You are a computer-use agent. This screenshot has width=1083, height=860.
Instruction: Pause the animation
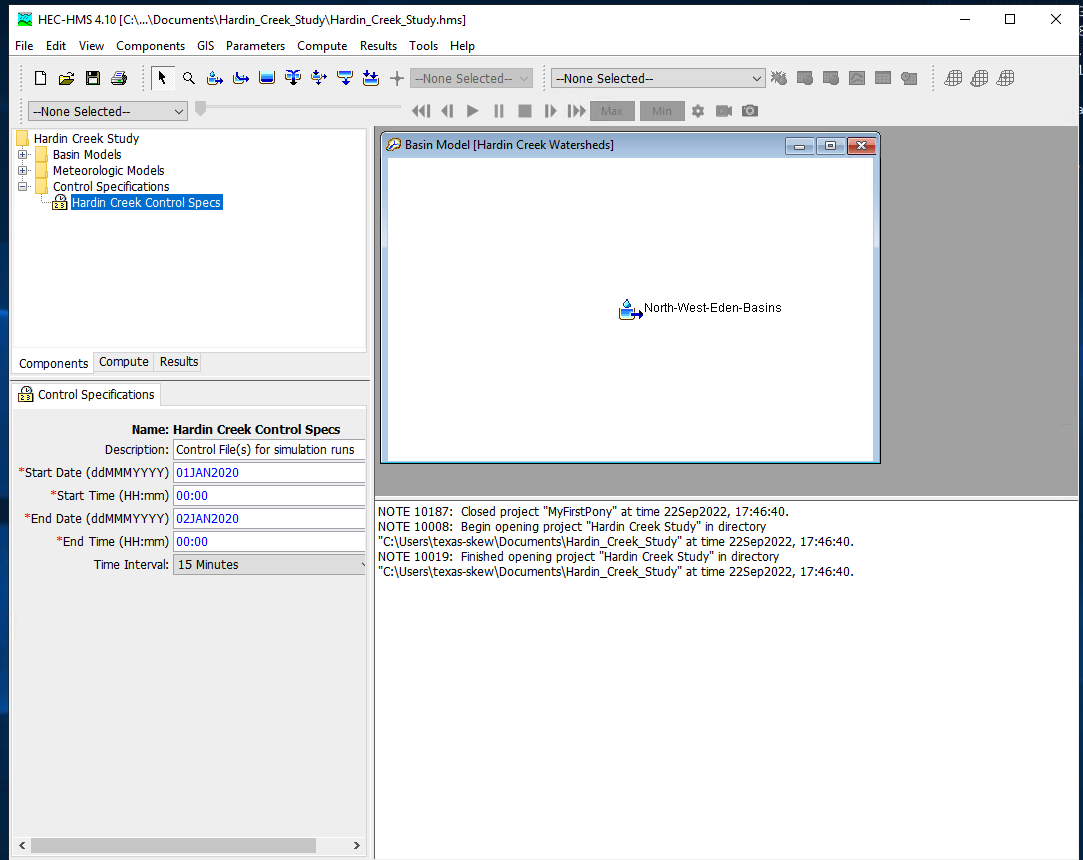tap(499, 111)
